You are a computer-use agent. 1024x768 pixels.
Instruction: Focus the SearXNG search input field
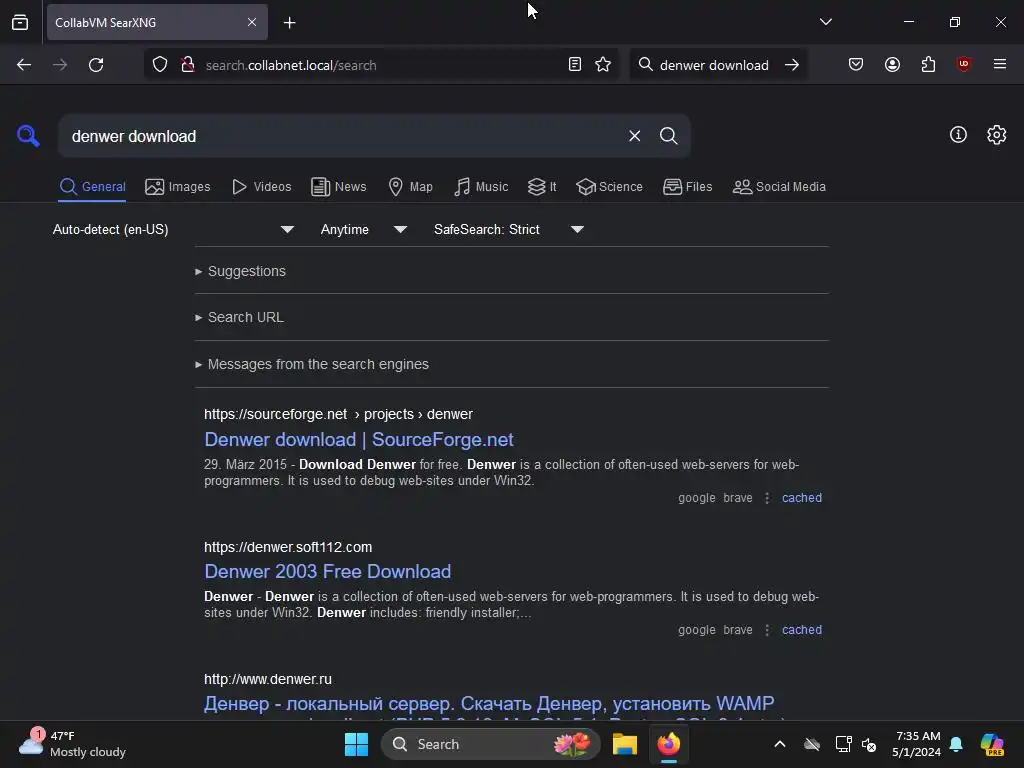(x=340, y=136)
